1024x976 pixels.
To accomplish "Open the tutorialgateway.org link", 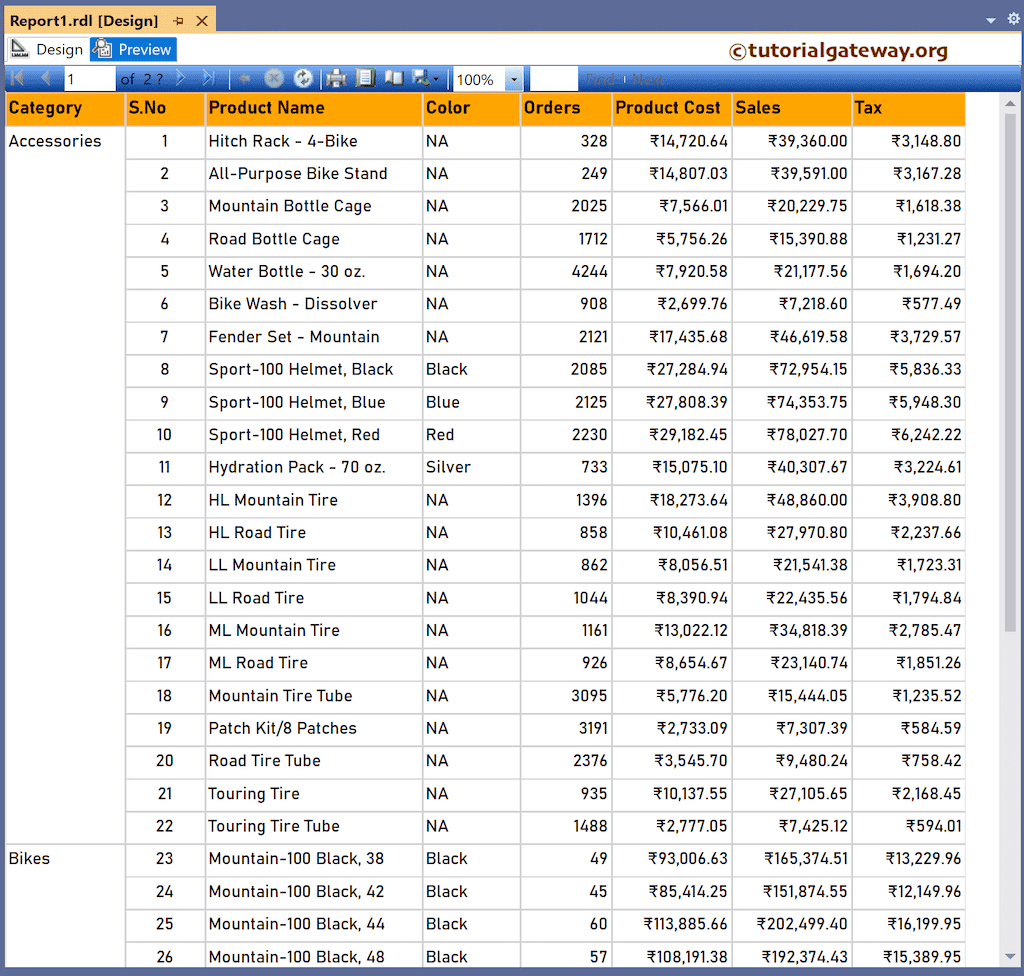I will [838, 48].
